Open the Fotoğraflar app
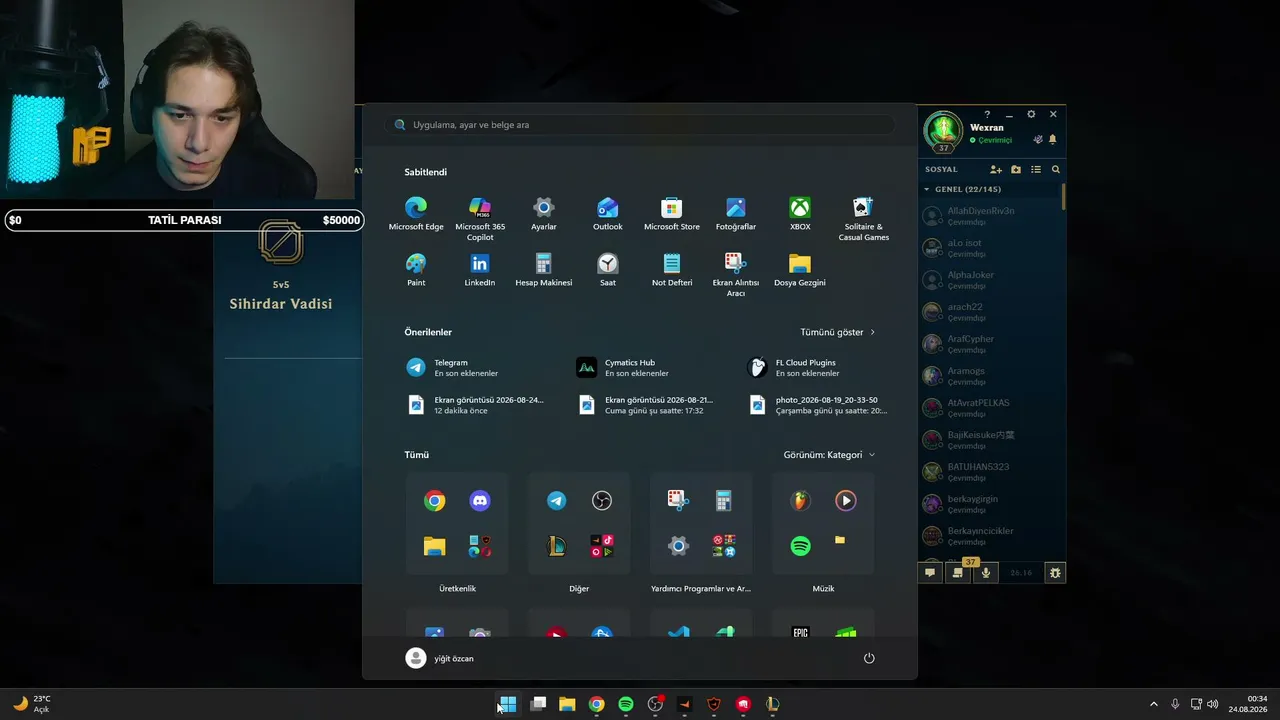The image size is (1280, 720). tap(736, 214)
